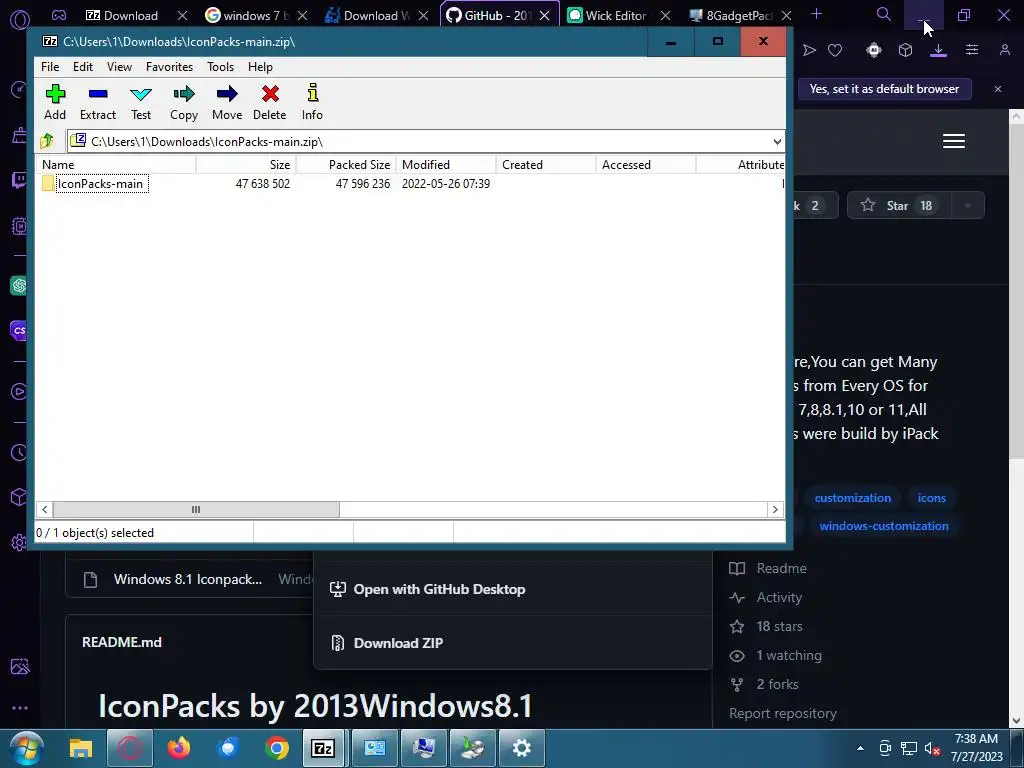Open the Opera main menu logo
Viewport: 1024px width, 768px height.
pos(20,20)
